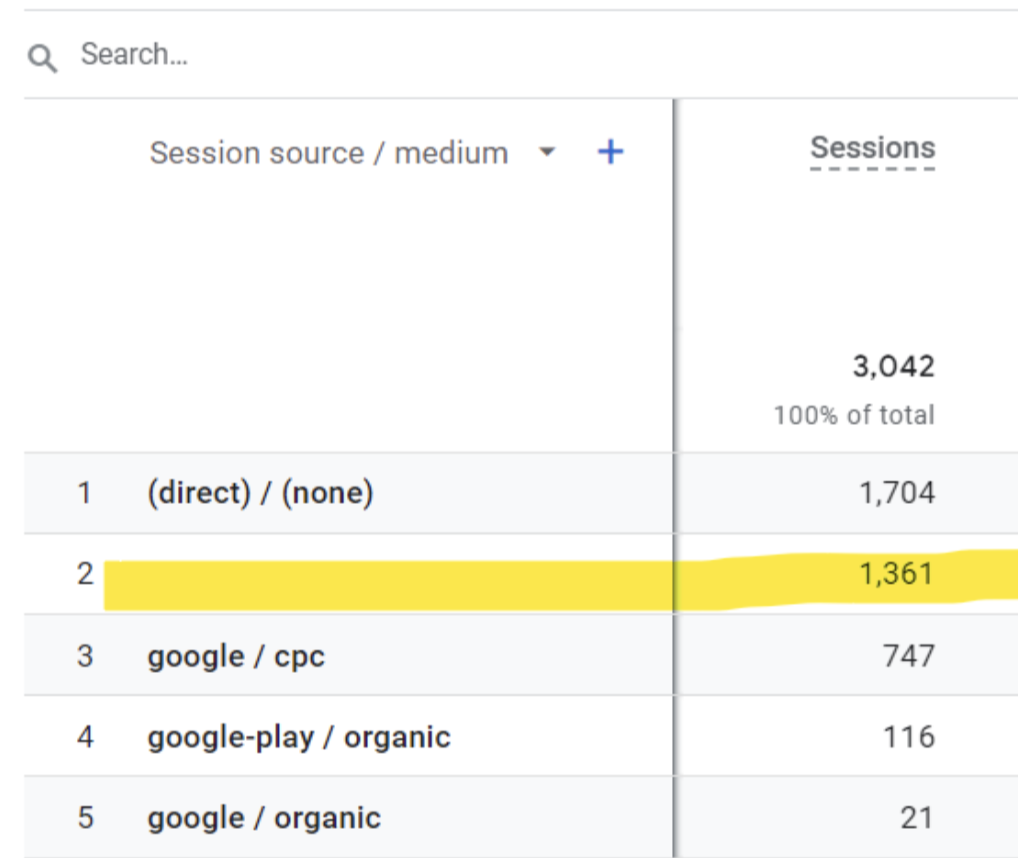Screen dimensions: 1018x858
Task: Click the search magnifier icon
Action: 42,58
